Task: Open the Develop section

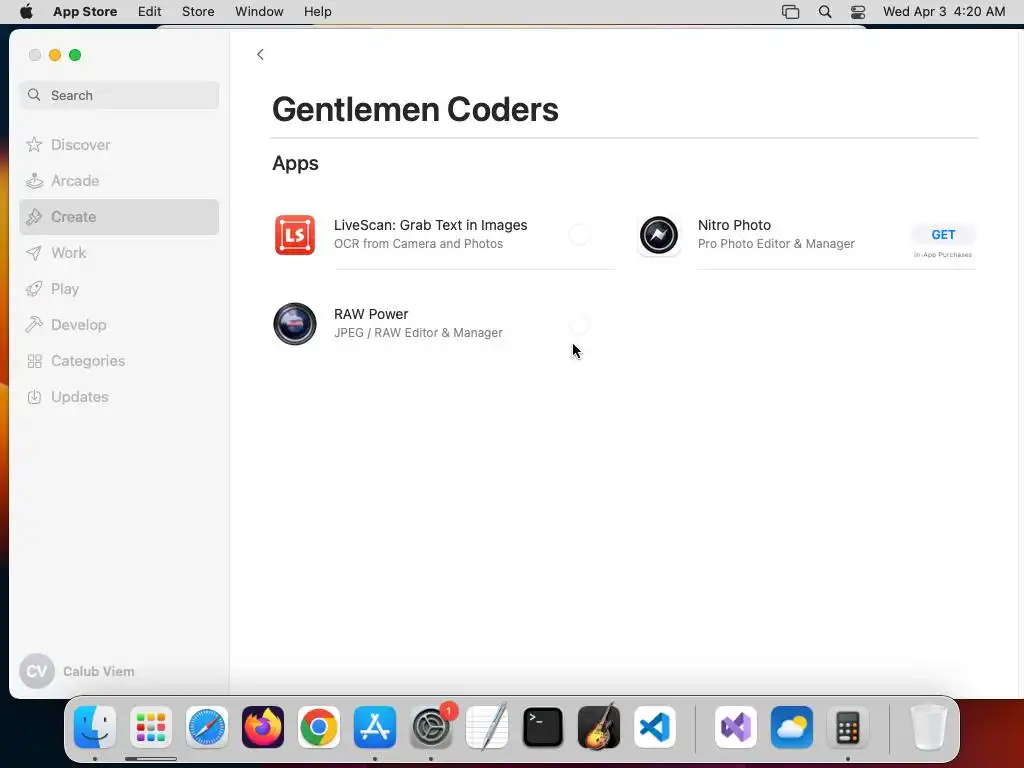Action: [x=119, y=325]
